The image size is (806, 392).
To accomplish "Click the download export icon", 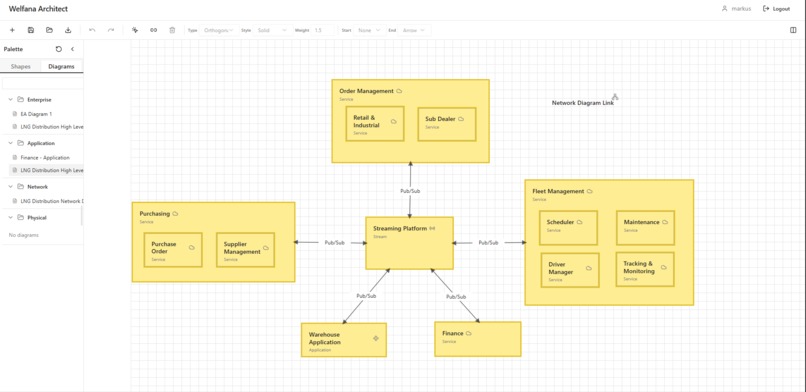I will tap(68, 30).
